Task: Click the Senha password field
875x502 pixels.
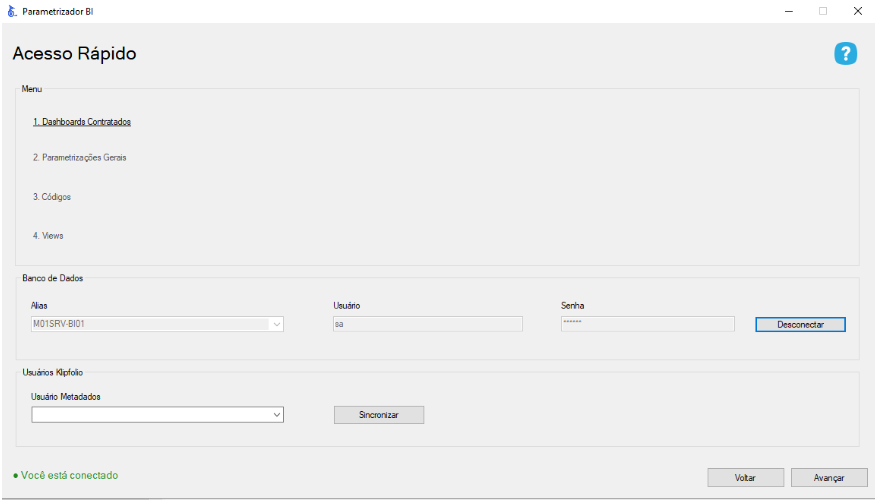Action: [x=647, y=324]
